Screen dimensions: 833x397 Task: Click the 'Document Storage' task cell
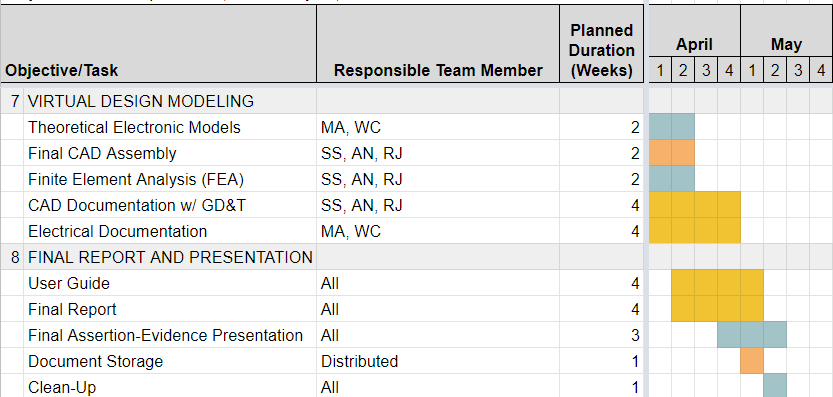[170, 361]
